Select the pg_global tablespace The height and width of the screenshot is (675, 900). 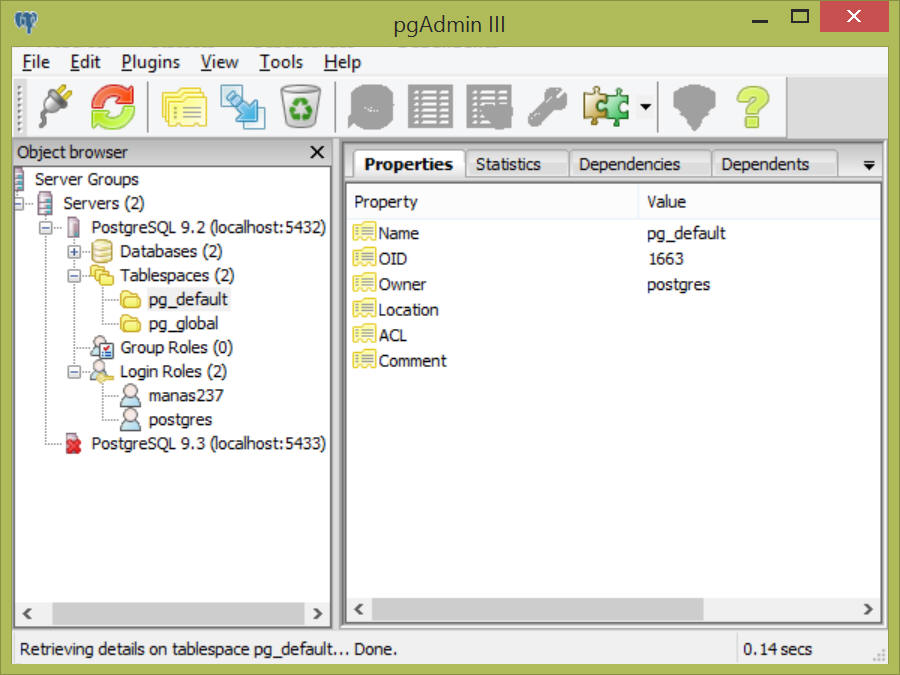click(x=183, y=324)
